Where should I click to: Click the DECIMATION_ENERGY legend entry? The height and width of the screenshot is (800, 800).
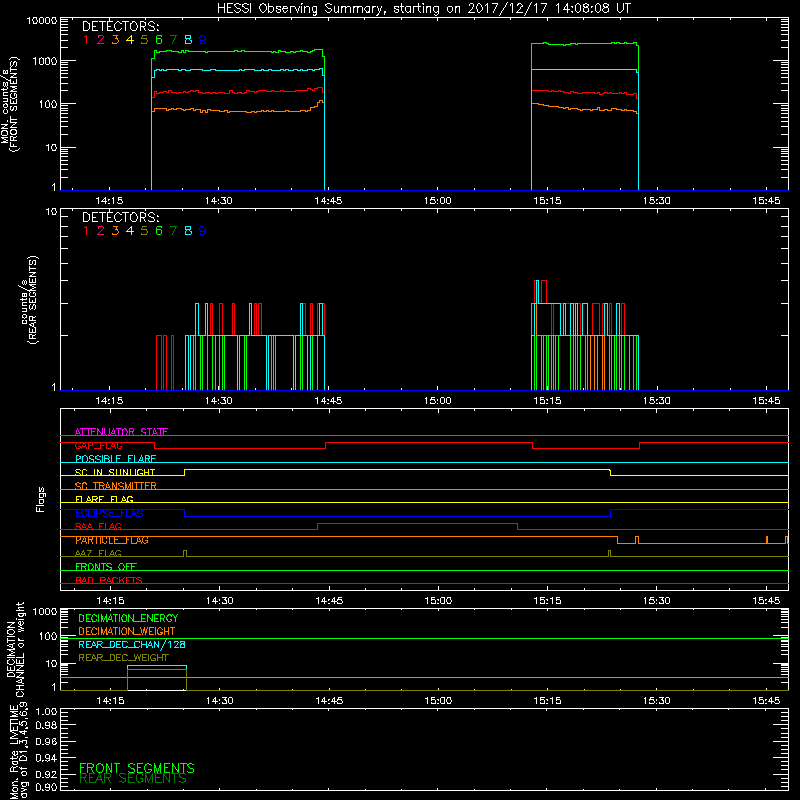pos(128,618)
